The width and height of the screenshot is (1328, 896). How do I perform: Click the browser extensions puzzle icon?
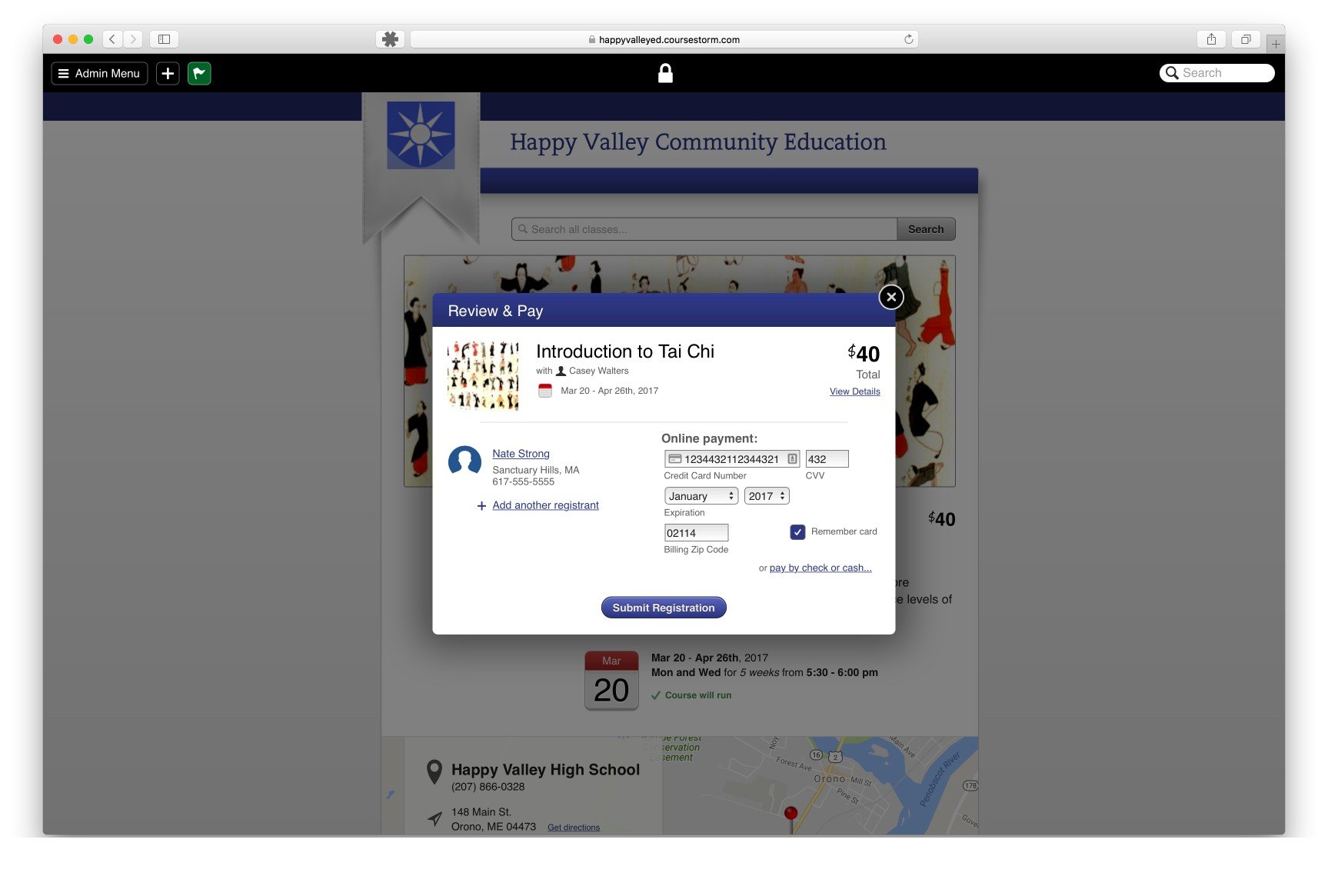[x=391, y=39]
